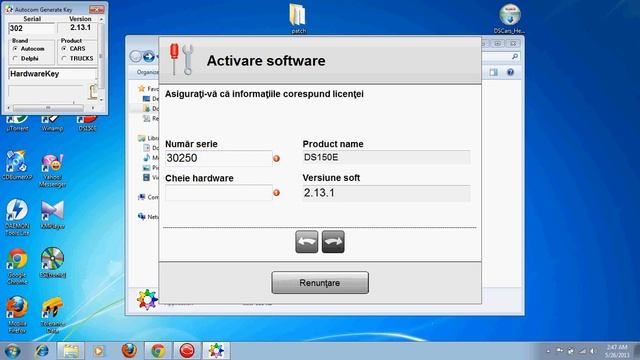Show hidden system tray icons
This screenshot has width=640, height=360.
[548, 351]
